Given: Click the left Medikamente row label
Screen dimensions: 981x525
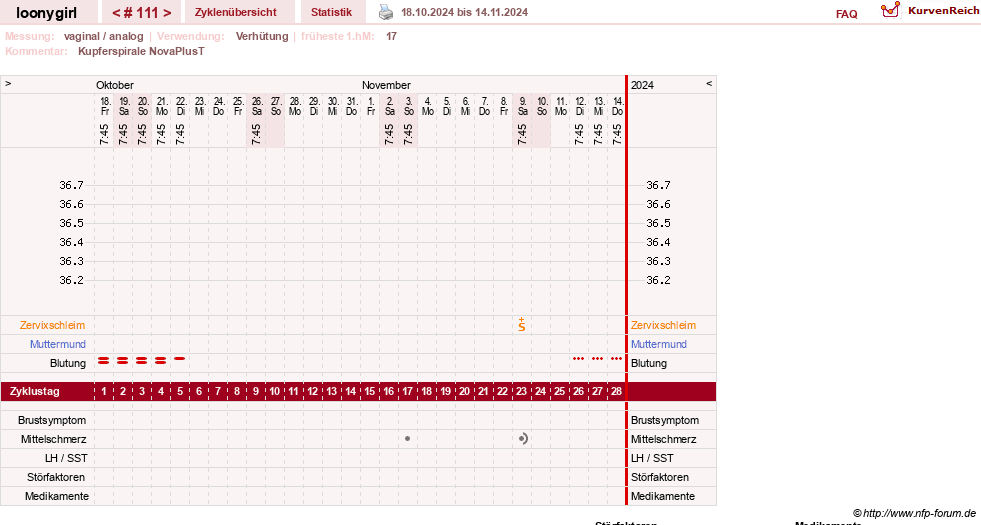Looking at the screenshot, I should 56,496.
